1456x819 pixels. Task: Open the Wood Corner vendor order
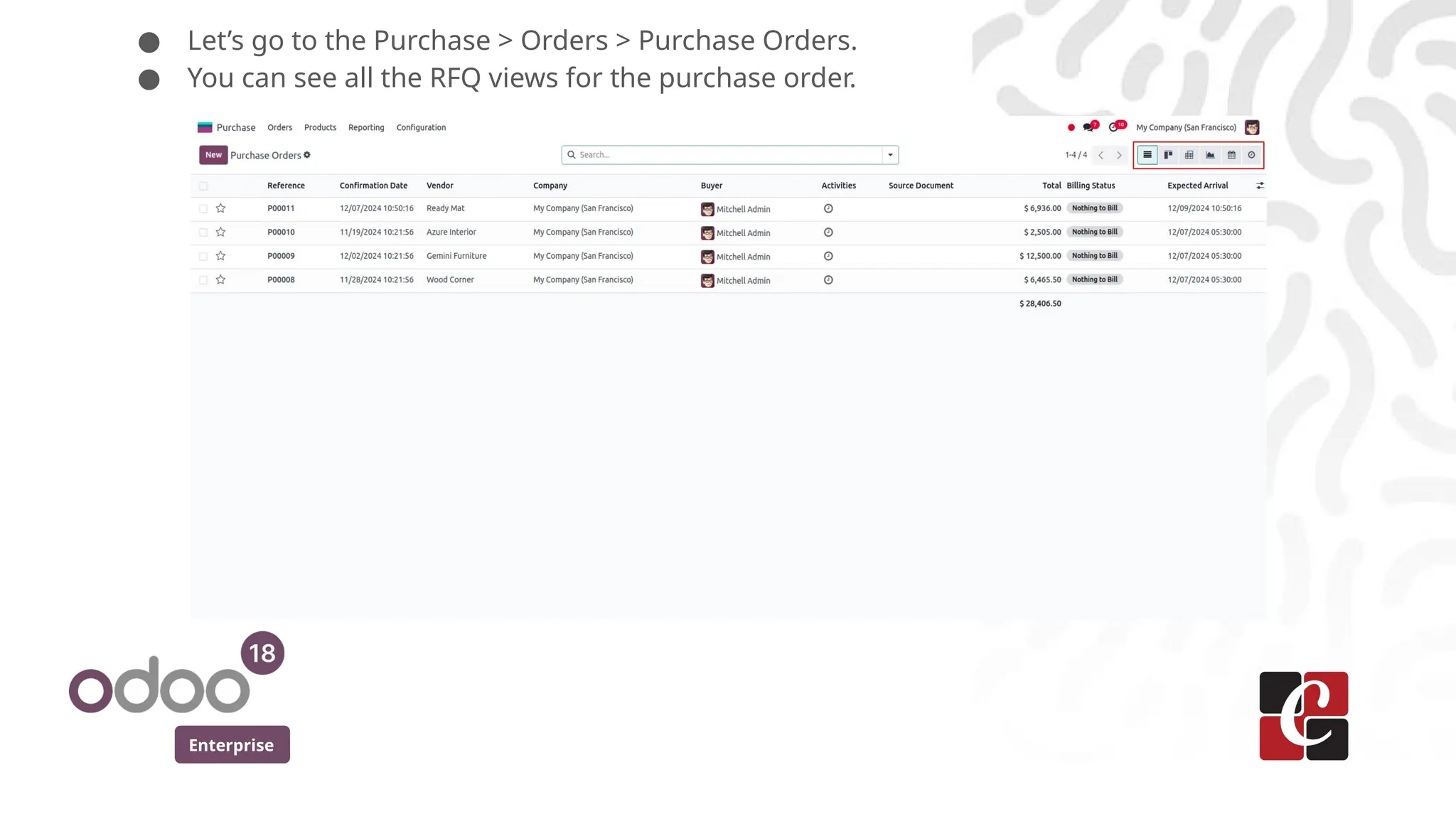pos(450,280)
